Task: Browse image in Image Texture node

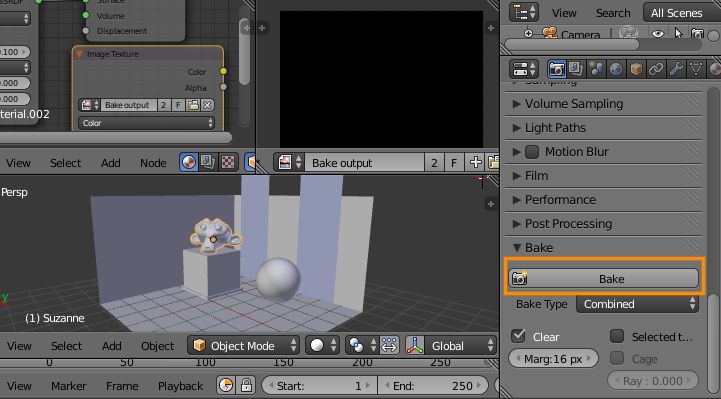Action: point(90,105)
